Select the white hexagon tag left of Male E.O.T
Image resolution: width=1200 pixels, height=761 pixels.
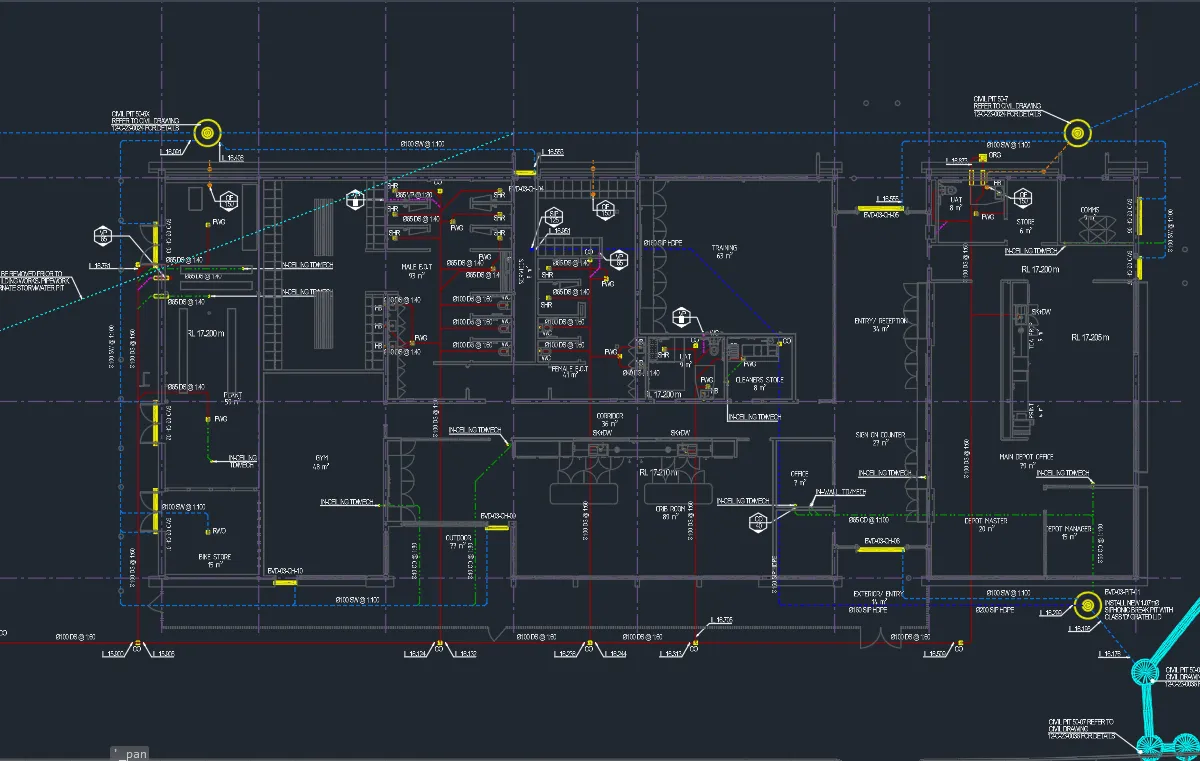tap(354, 200)
